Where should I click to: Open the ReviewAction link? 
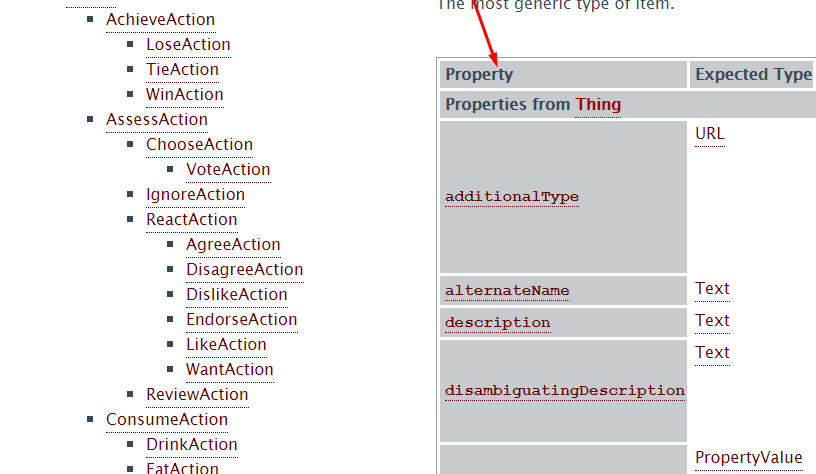197,394
